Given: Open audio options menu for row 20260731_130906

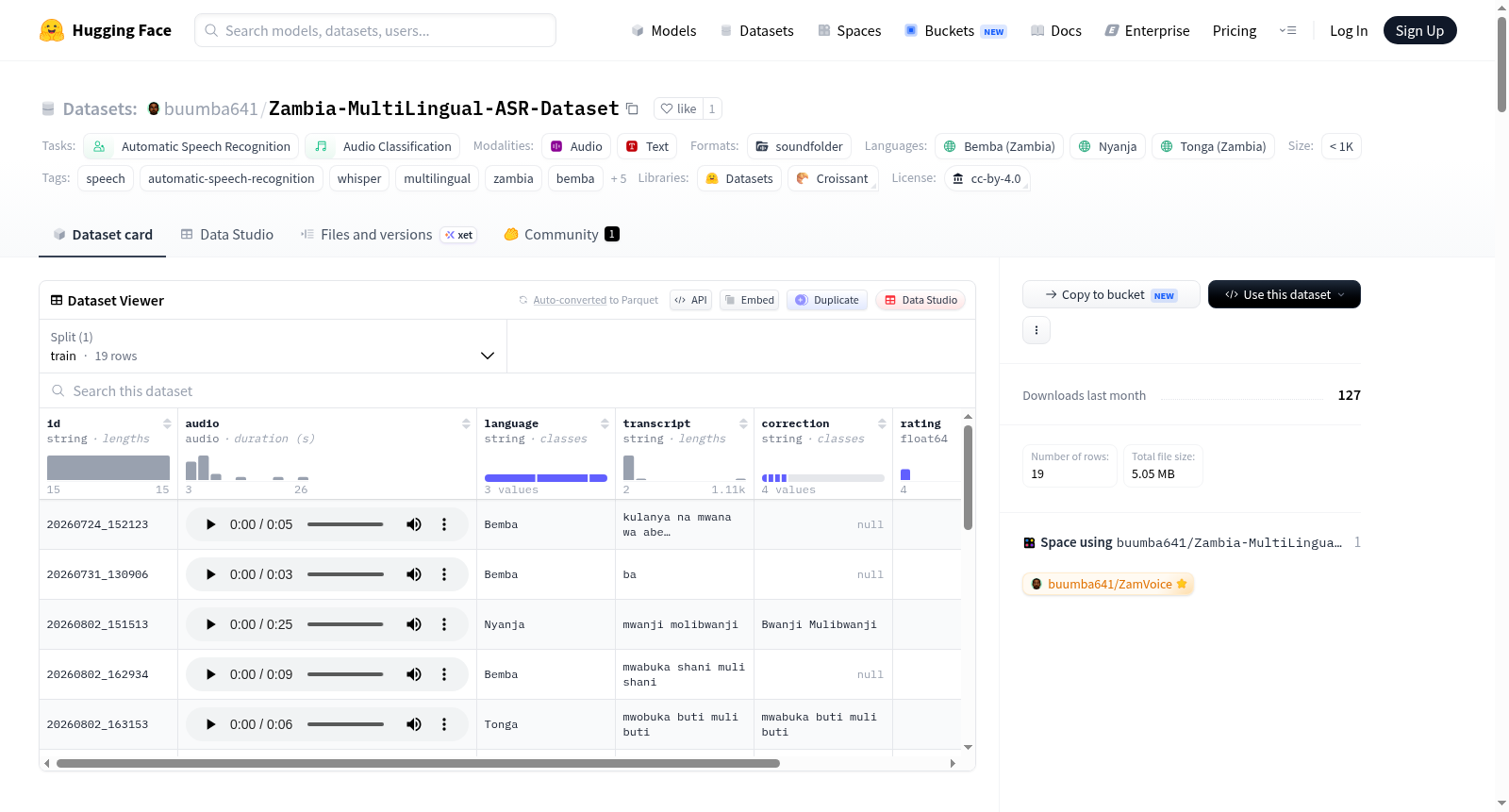Looking at the screenshot, I should (444, 574).
